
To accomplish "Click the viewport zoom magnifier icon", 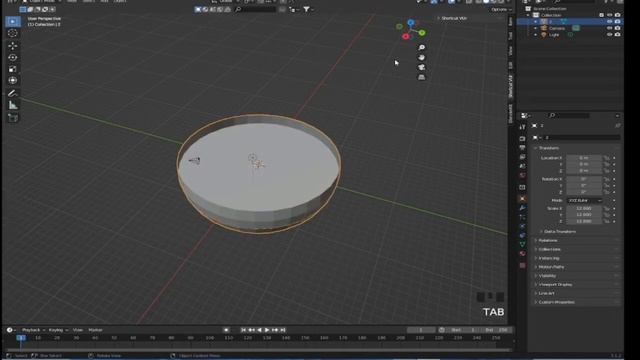I will click(x=422, y=48).
